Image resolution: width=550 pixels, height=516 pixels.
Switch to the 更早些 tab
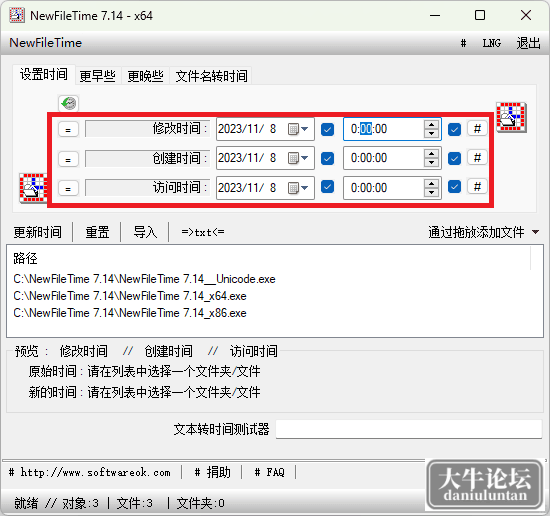pos(98,76)
